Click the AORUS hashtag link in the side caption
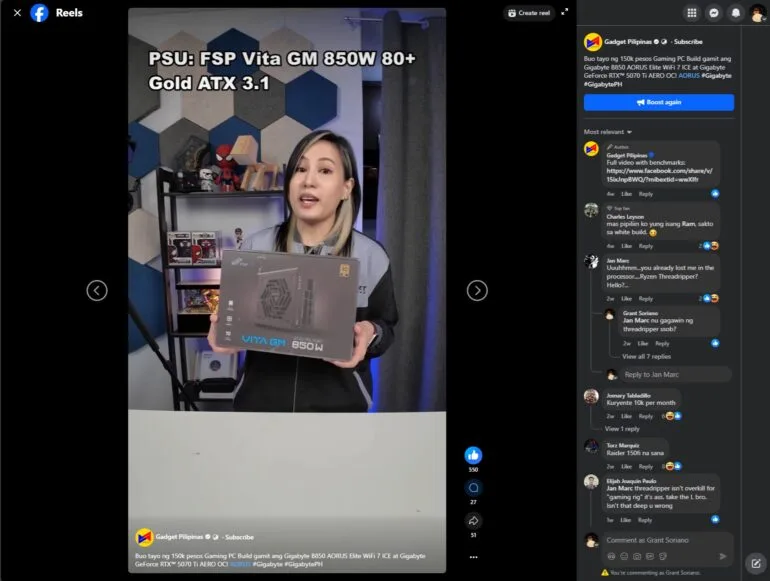The image size is (770, 581). (688, 76)
